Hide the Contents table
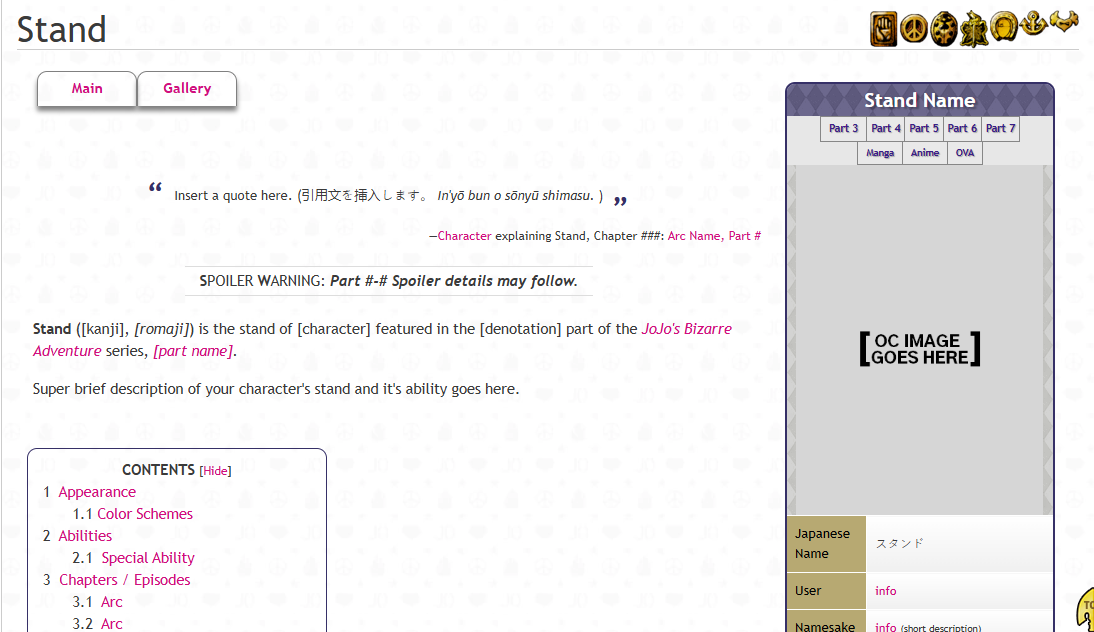1094x632 pixels. [215, 471]
